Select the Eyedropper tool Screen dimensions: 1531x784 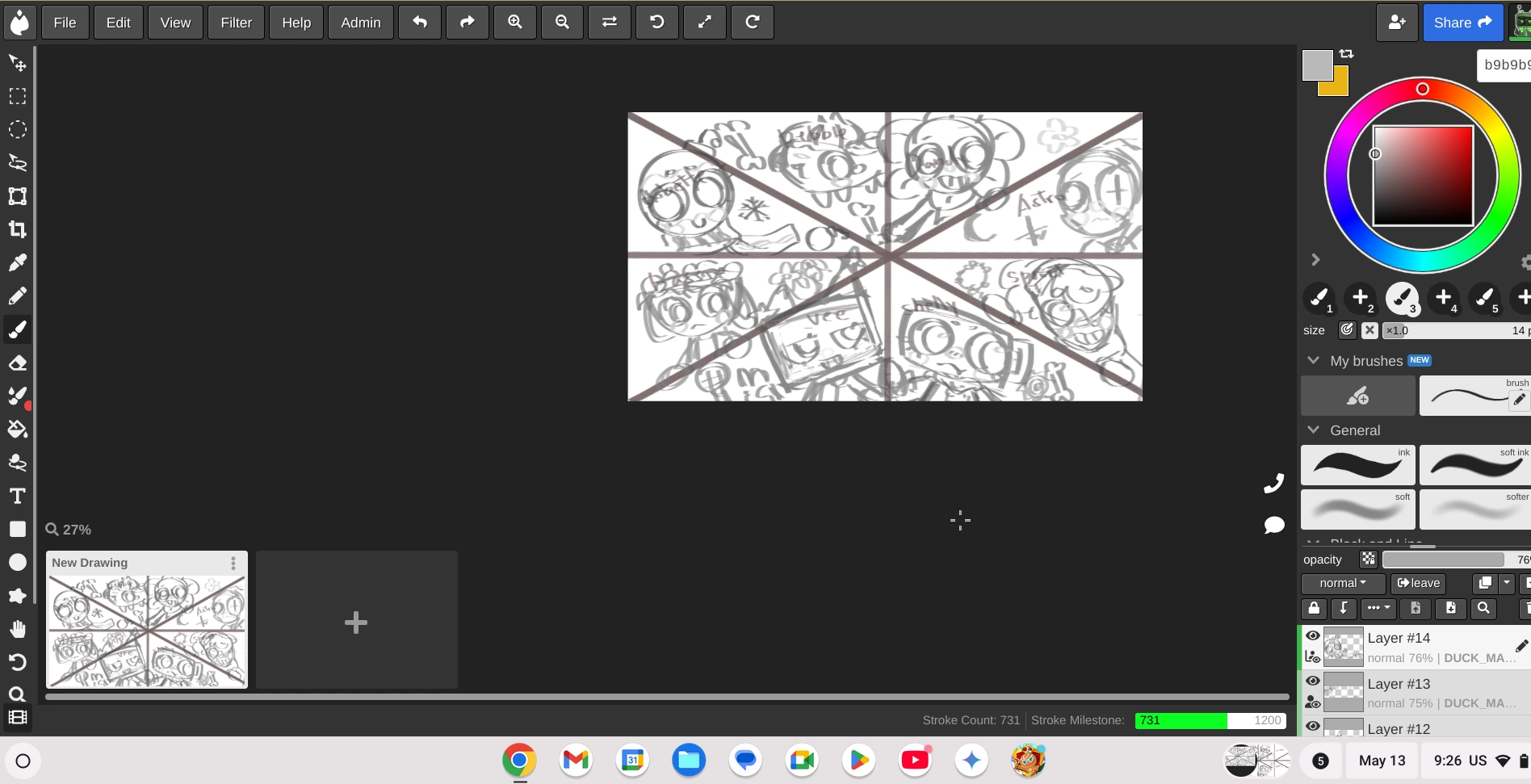pyautogui.click(x=18, y=262)
